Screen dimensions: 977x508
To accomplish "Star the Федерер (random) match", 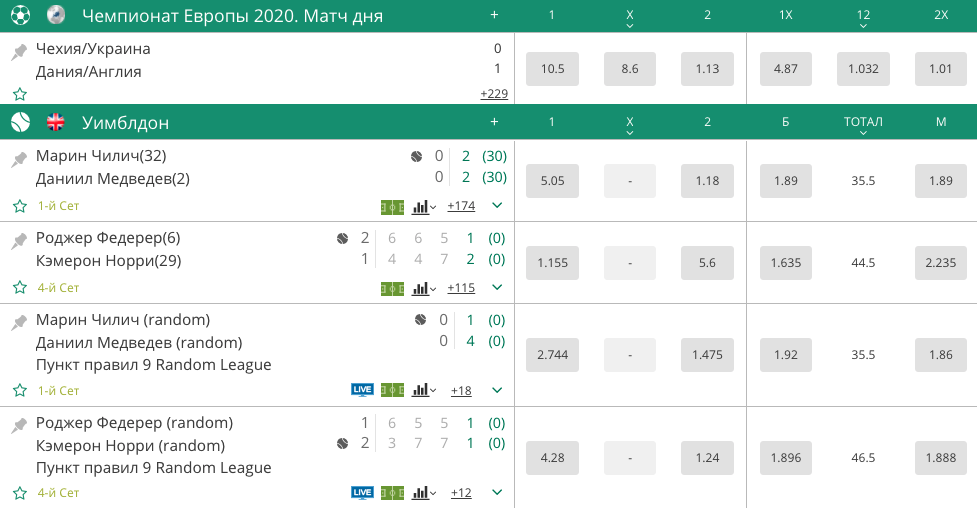I will (19, 493).
